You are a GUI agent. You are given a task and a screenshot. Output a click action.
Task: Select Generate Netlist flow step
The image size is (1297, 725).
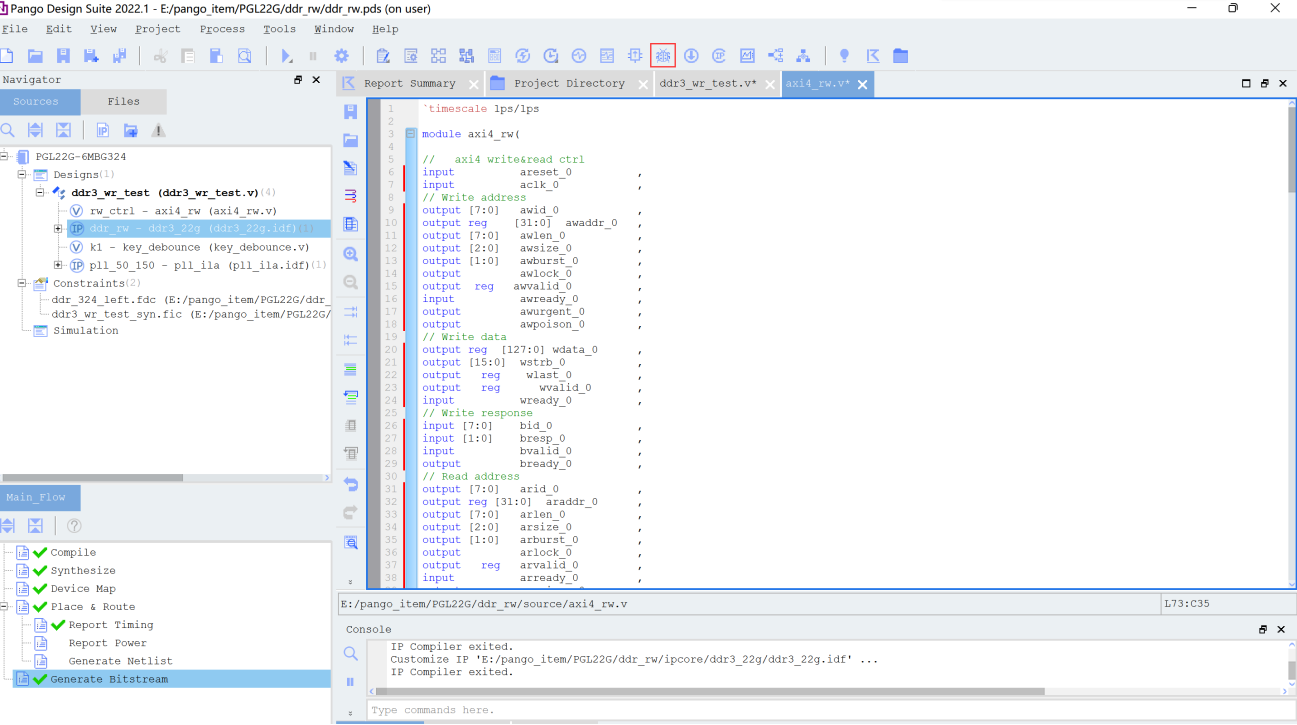[x=120, y=661]
